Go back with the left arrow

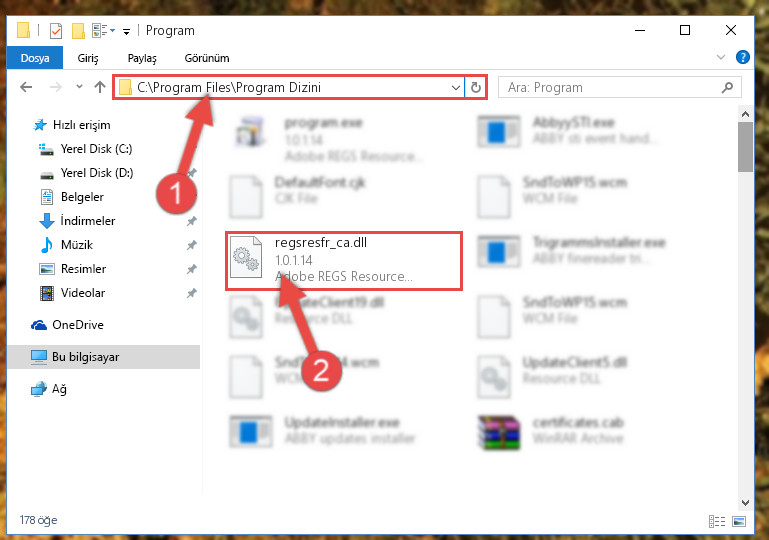tap(26, 87)
